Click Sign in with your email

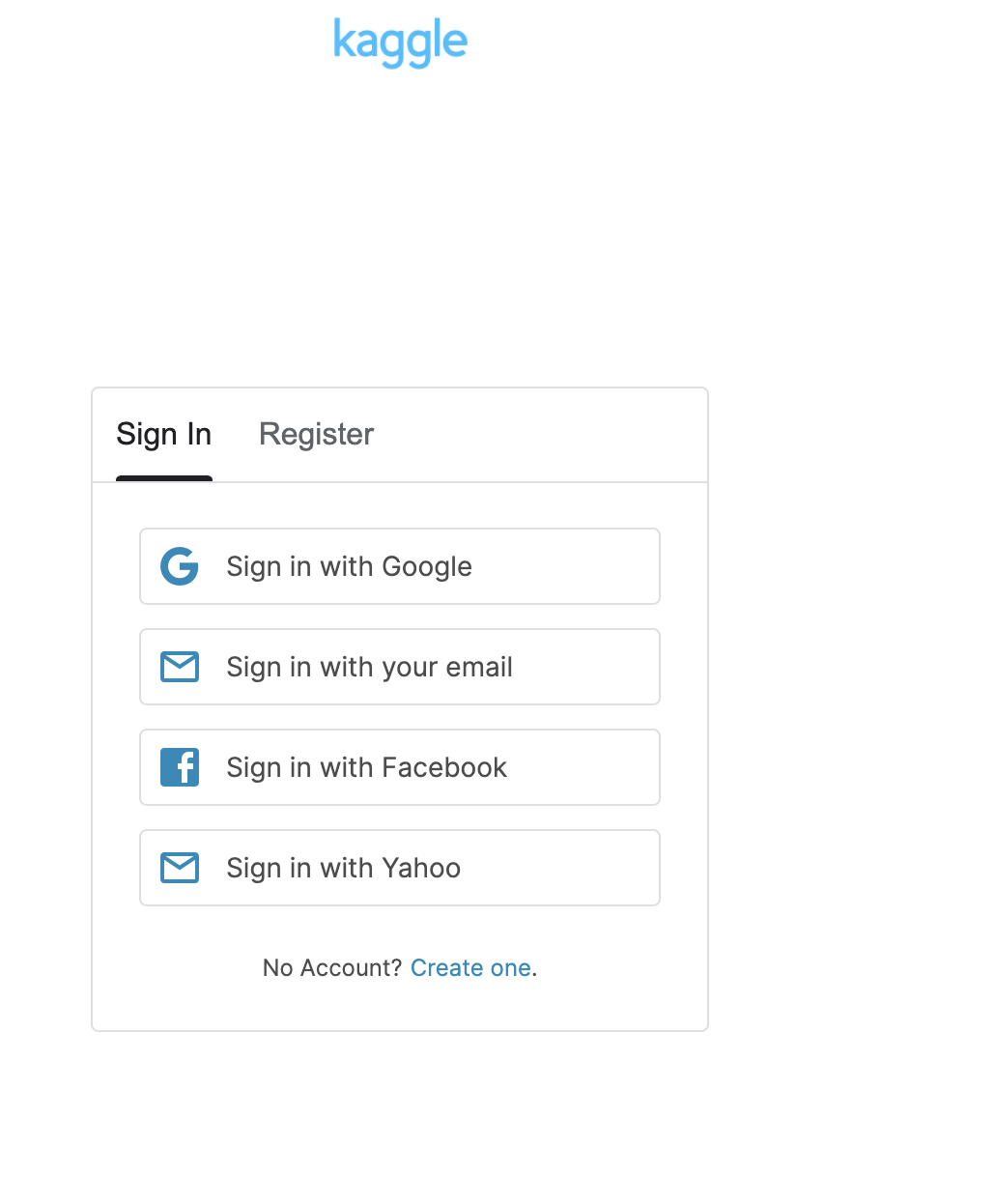400,667
